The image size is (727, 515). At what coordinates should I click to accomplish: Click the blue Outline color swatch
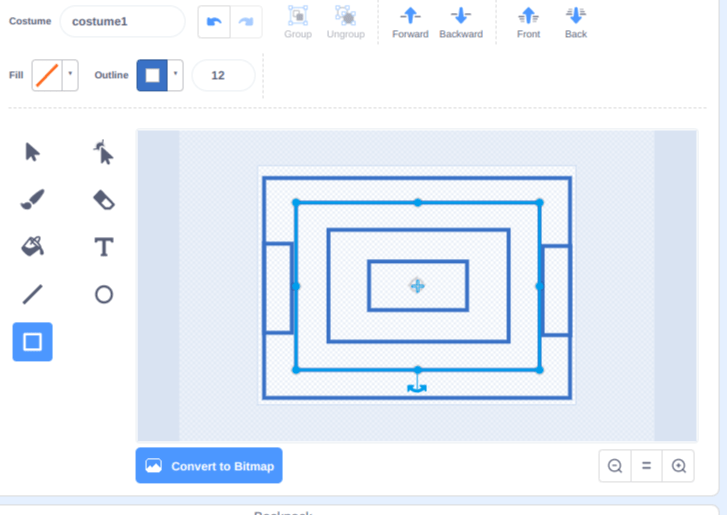152,75
